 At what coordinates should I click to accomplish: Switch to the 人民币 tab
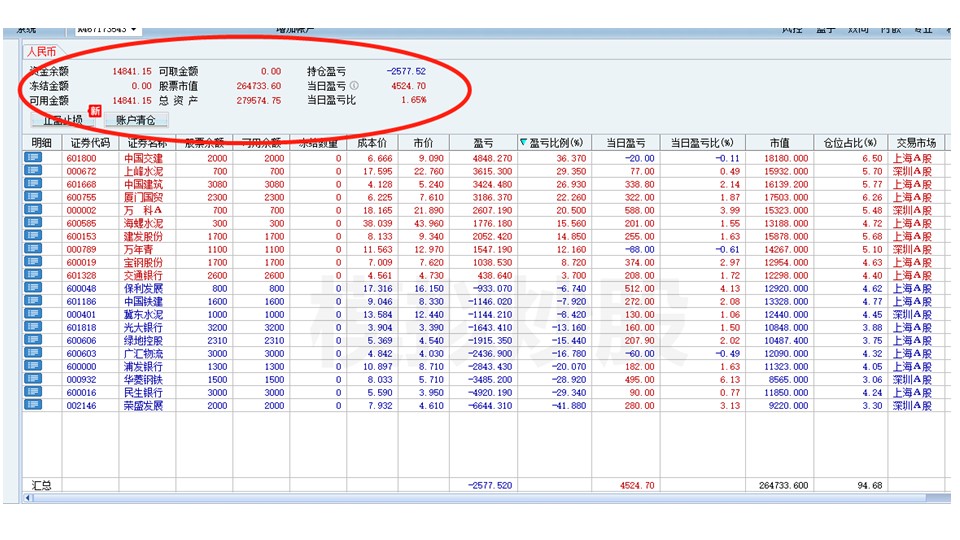(41, 51)
